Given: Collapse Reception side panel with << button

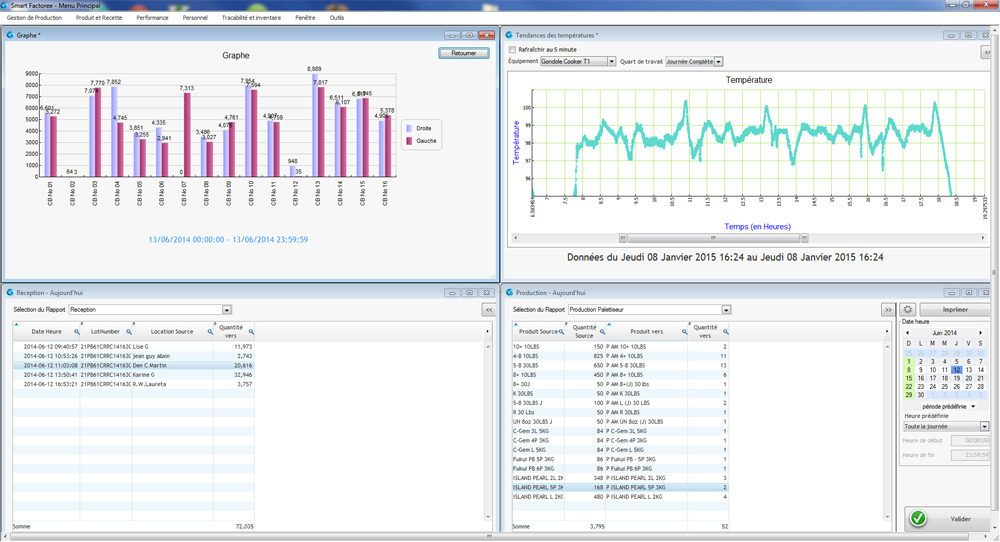Looking at the screenshot, I should click(x=489, y=309).
